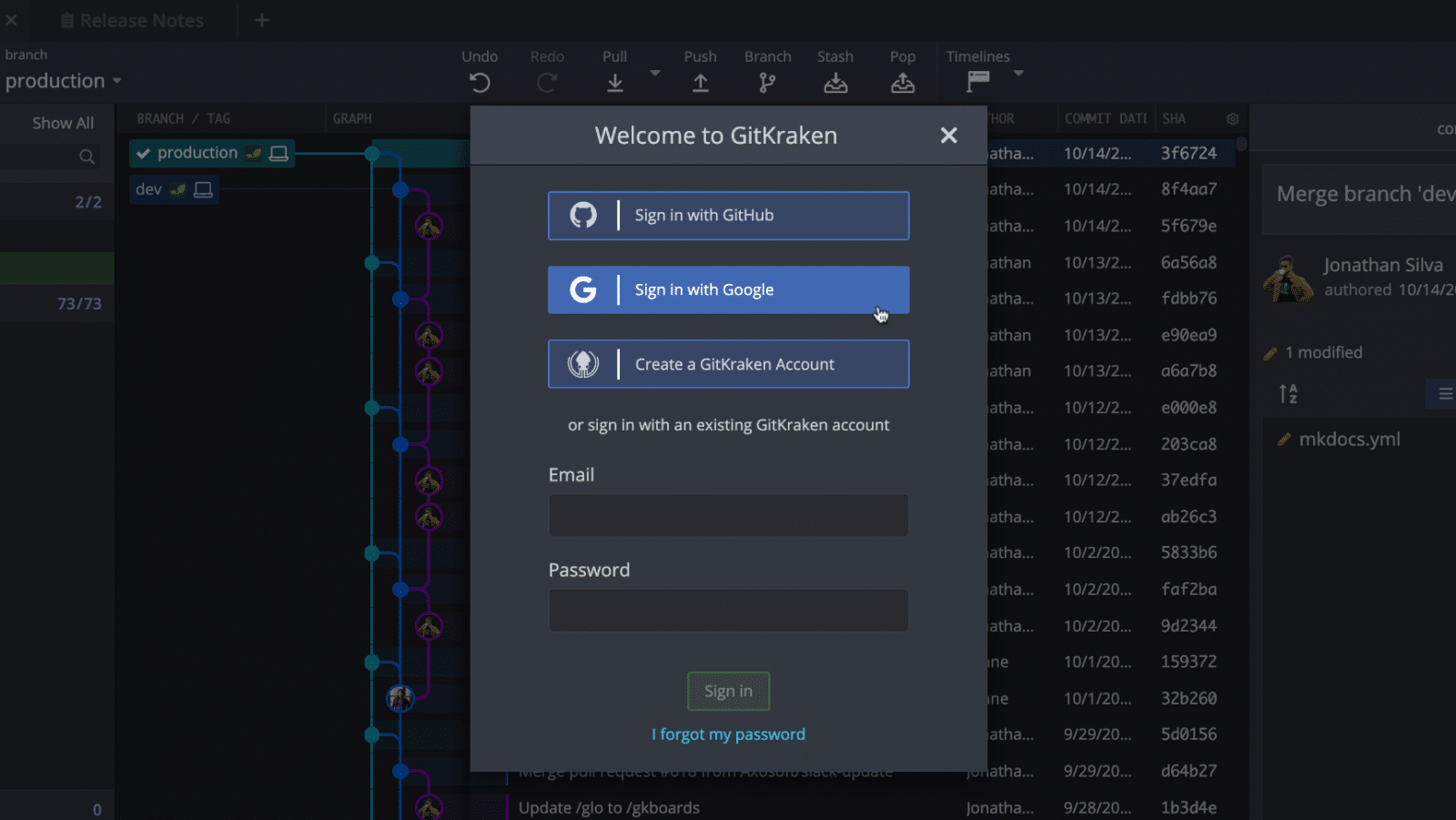1456x820 pixels.
Task: Click the sort icon in the commit details panel
Action: pos(1289,393)
